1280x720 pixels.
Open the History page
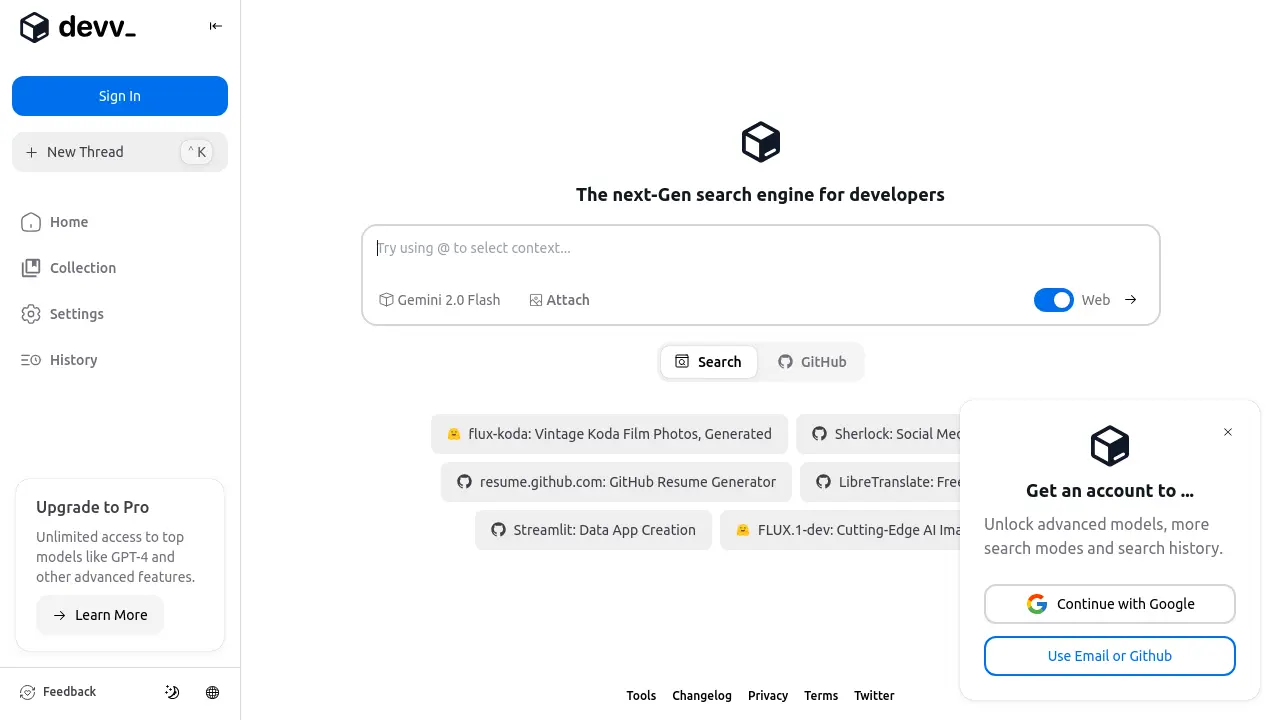point(60,360)
